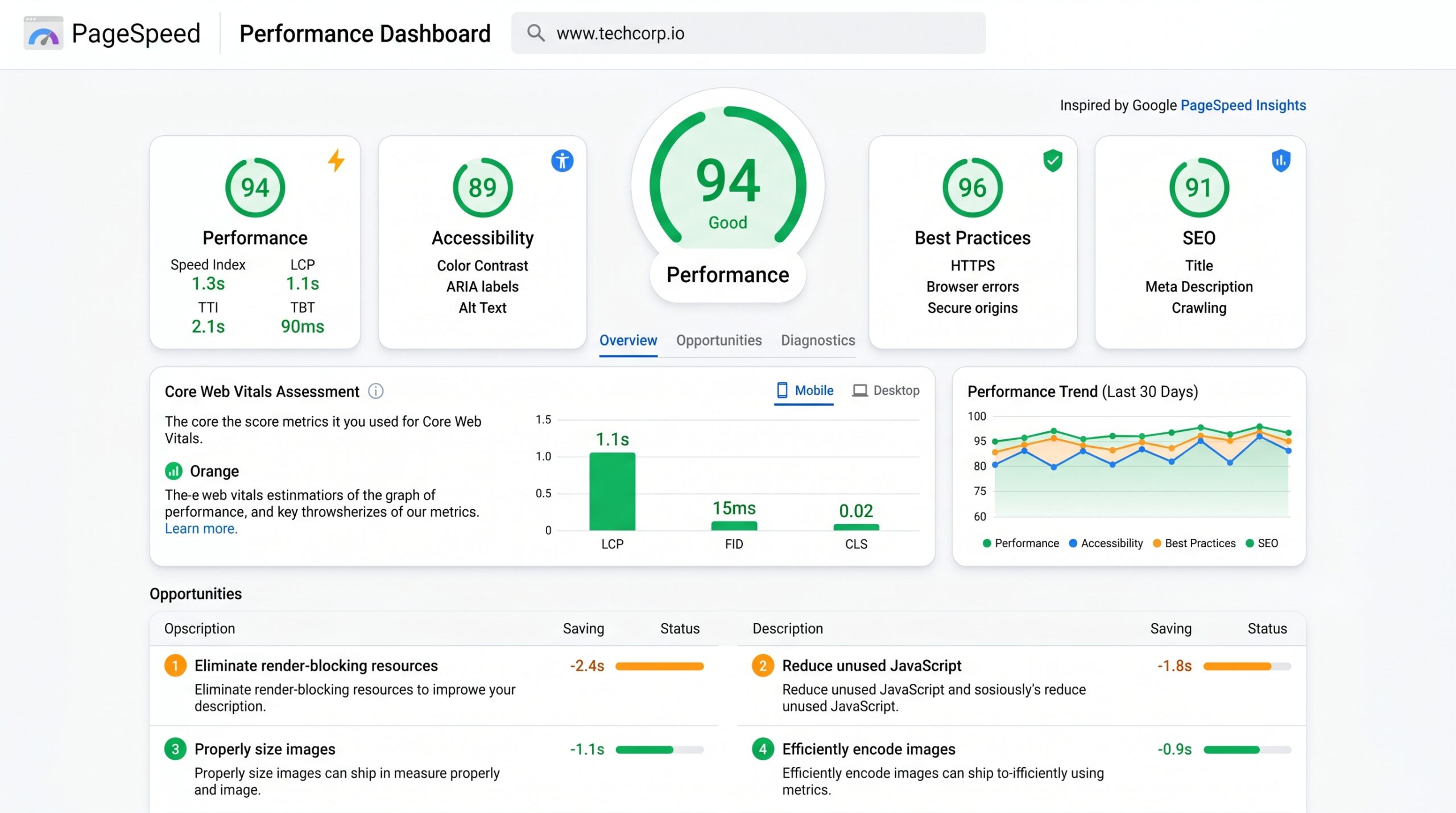
Task: Click the Performance Dashboard heading
Action: [x=365, y=34]
